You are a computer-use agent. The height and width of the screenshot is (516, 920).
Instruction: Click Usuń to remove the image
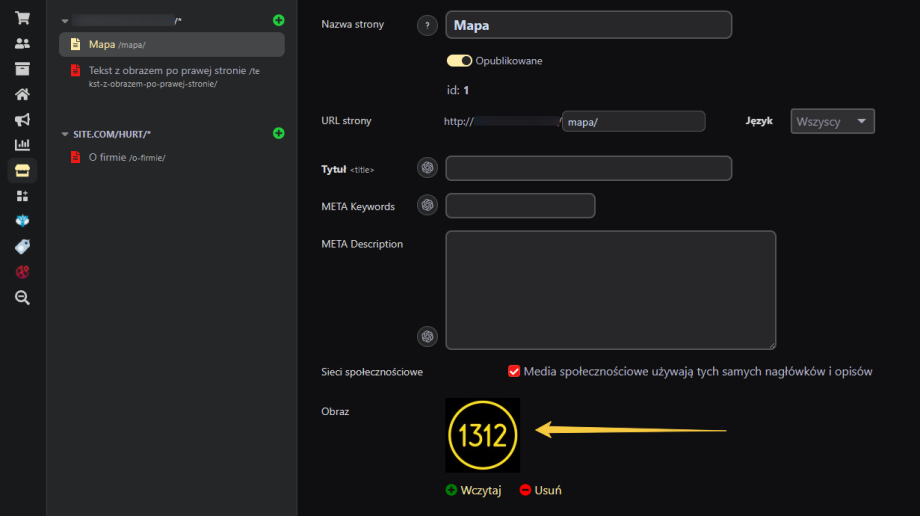(x=540, y=490)
